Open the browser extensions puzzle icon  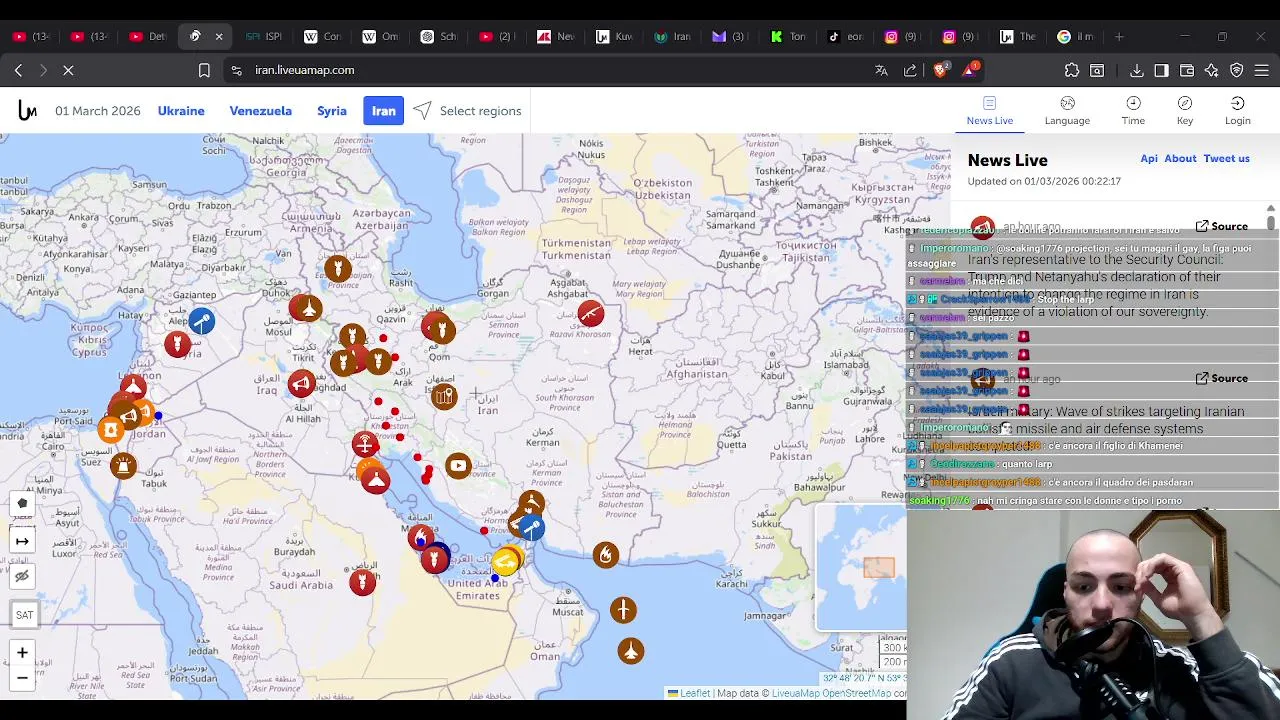[1072, 70]
